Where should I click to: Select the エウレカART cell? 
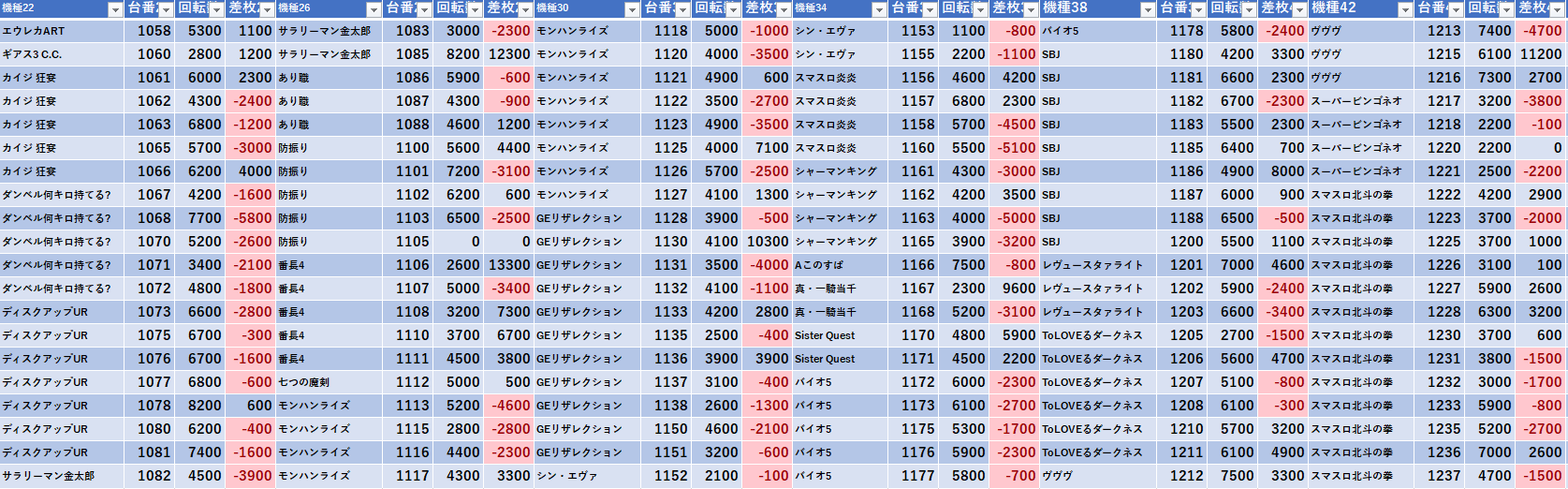62,31
